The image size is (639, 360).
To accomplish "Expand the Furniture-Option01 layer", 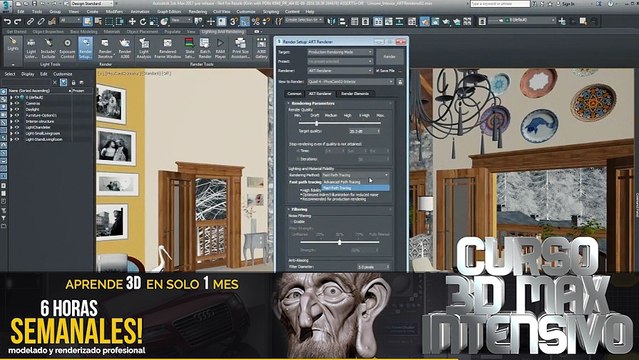I will click(x=11, y=115).
